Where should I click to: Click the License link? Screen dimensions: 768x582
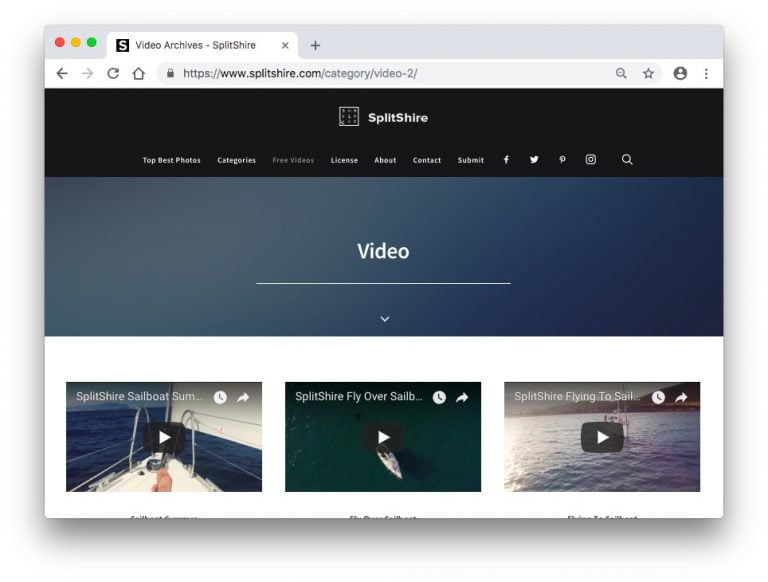coord(344,160)
